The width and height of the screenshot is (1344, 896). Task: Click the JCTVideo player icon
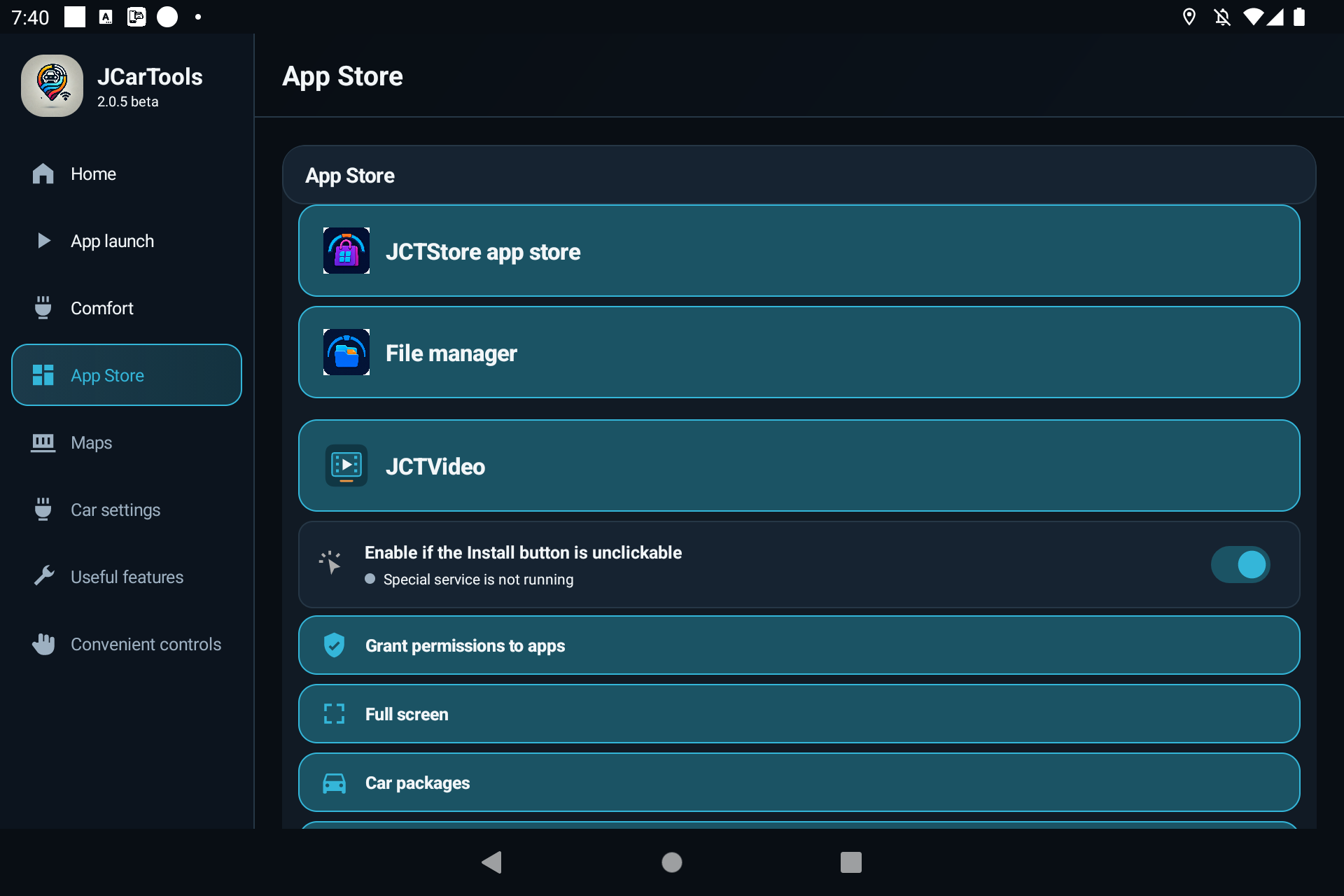click(x=346, y=465)
